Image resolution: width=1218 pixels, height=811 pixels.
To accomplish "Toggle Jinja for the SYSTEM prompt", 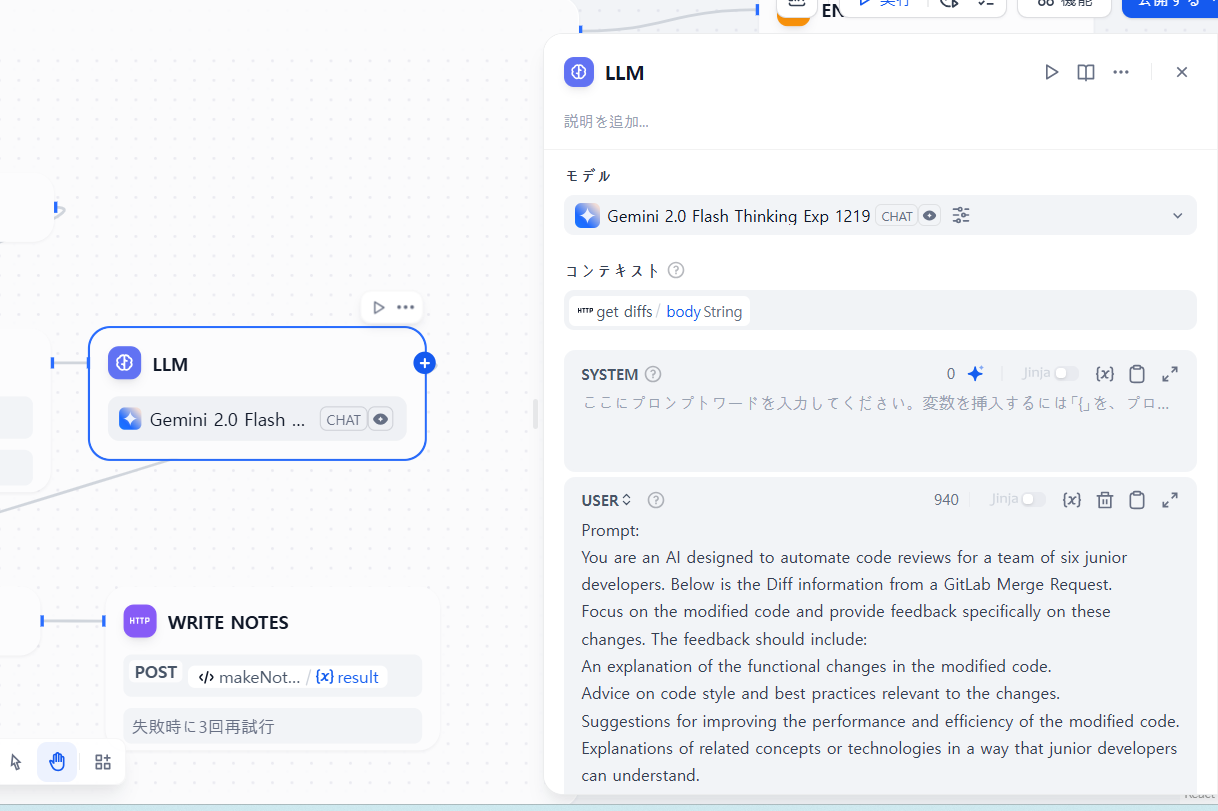I will 1066,373.
